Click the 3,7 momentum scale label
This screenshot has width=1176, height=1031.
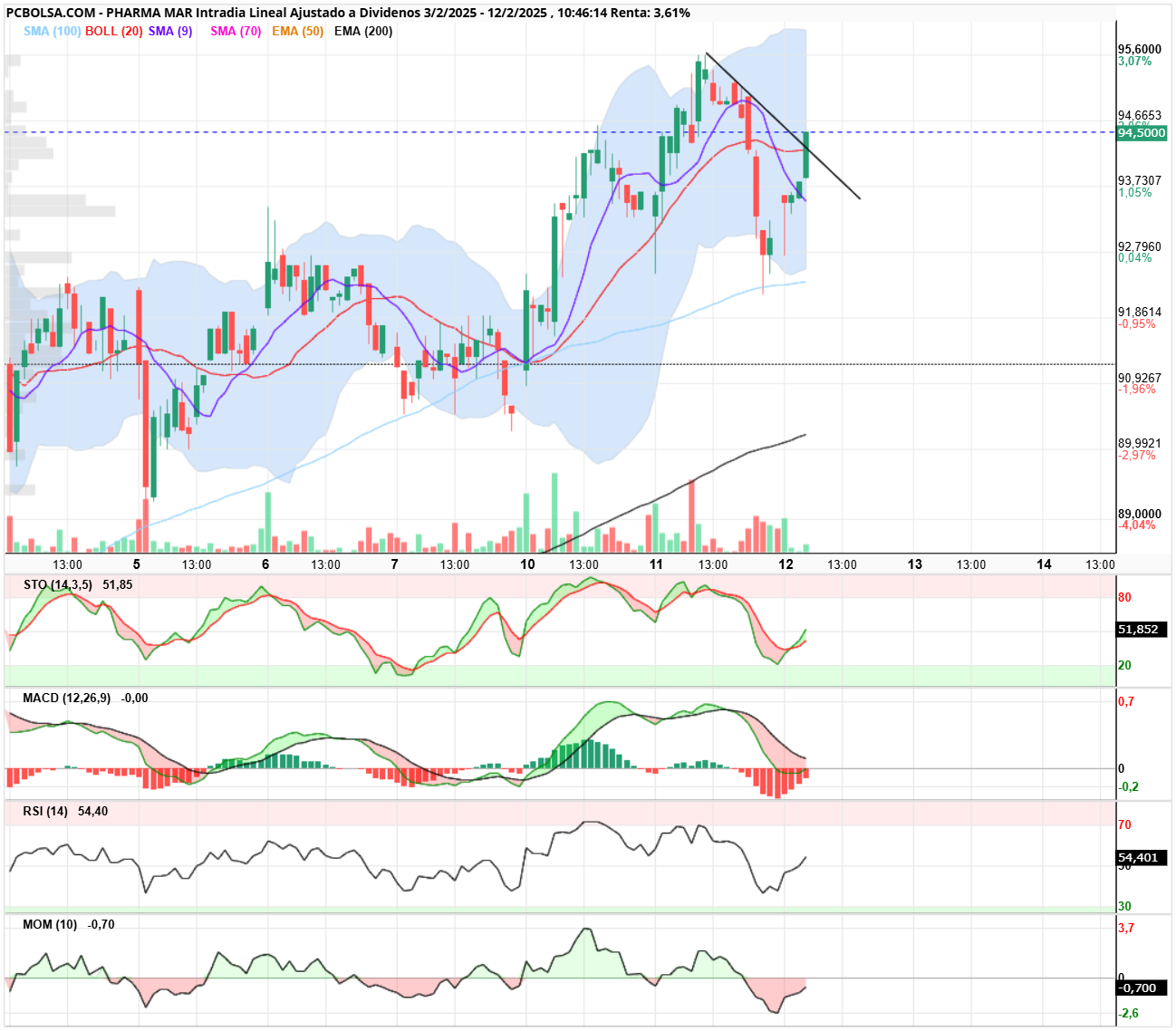[1126, 928]
